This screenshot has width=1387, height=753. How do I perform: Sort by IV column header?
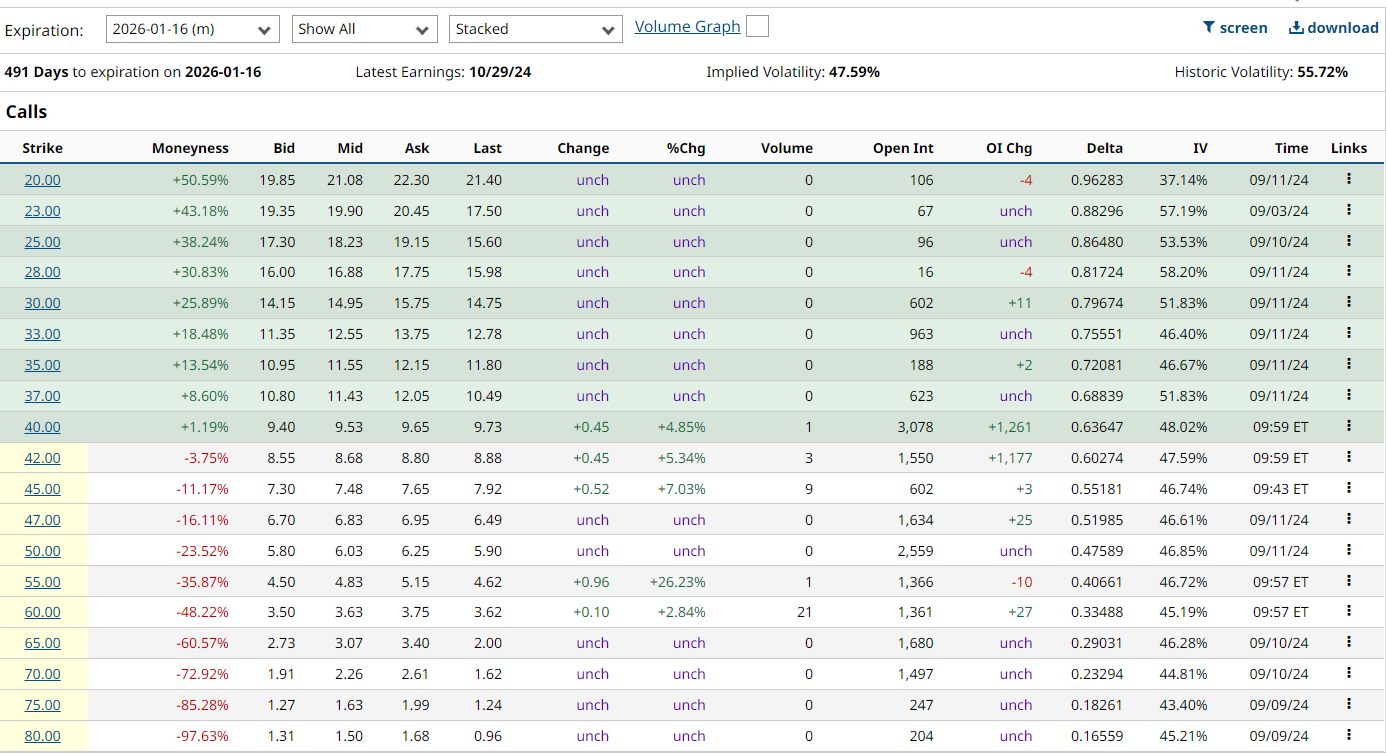tap(1200, 148)
